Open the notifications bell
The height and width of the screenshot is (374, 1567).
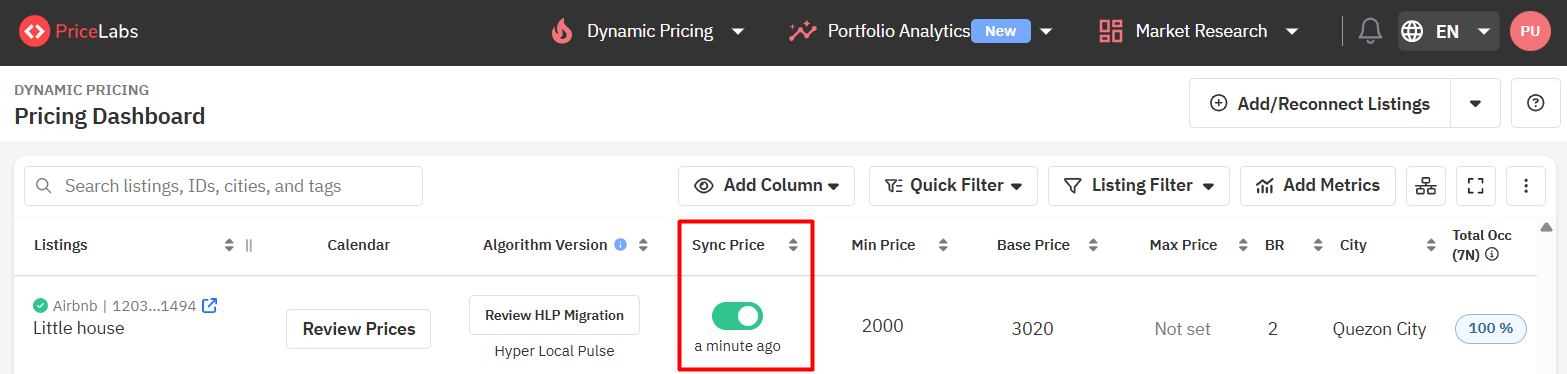click(1370, 31)
